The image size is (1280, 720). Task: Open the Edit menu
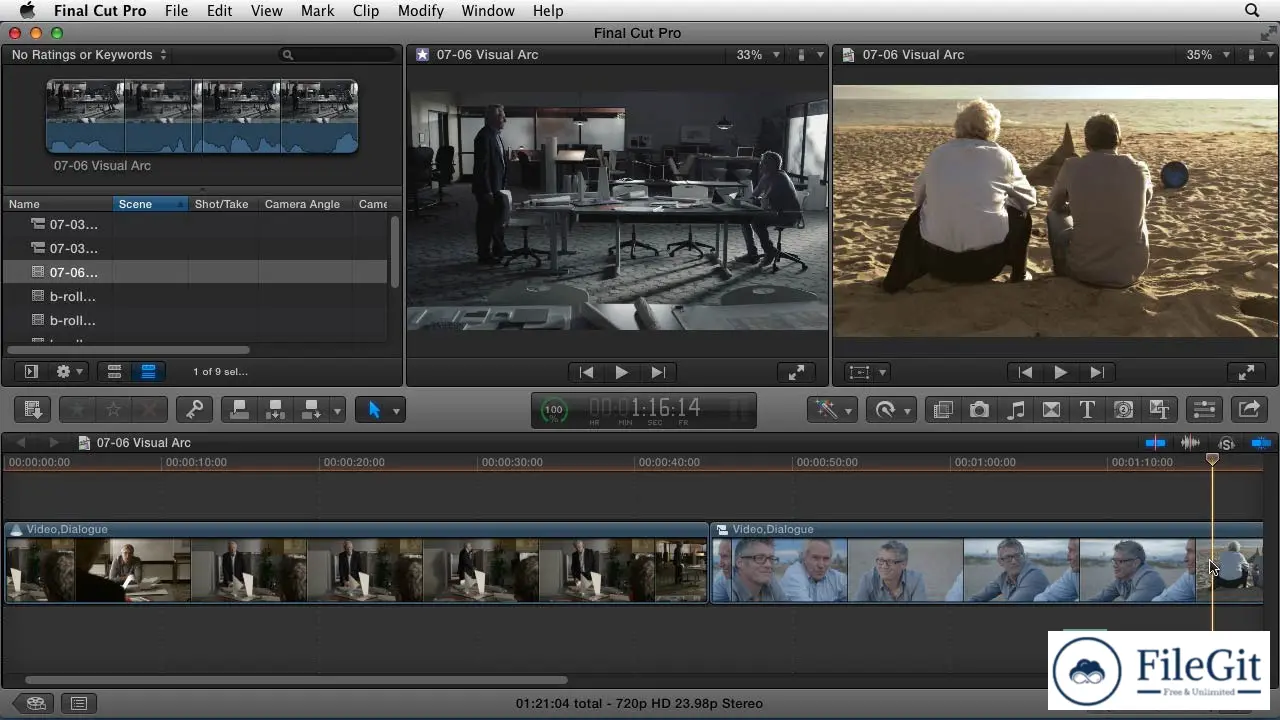219,11
